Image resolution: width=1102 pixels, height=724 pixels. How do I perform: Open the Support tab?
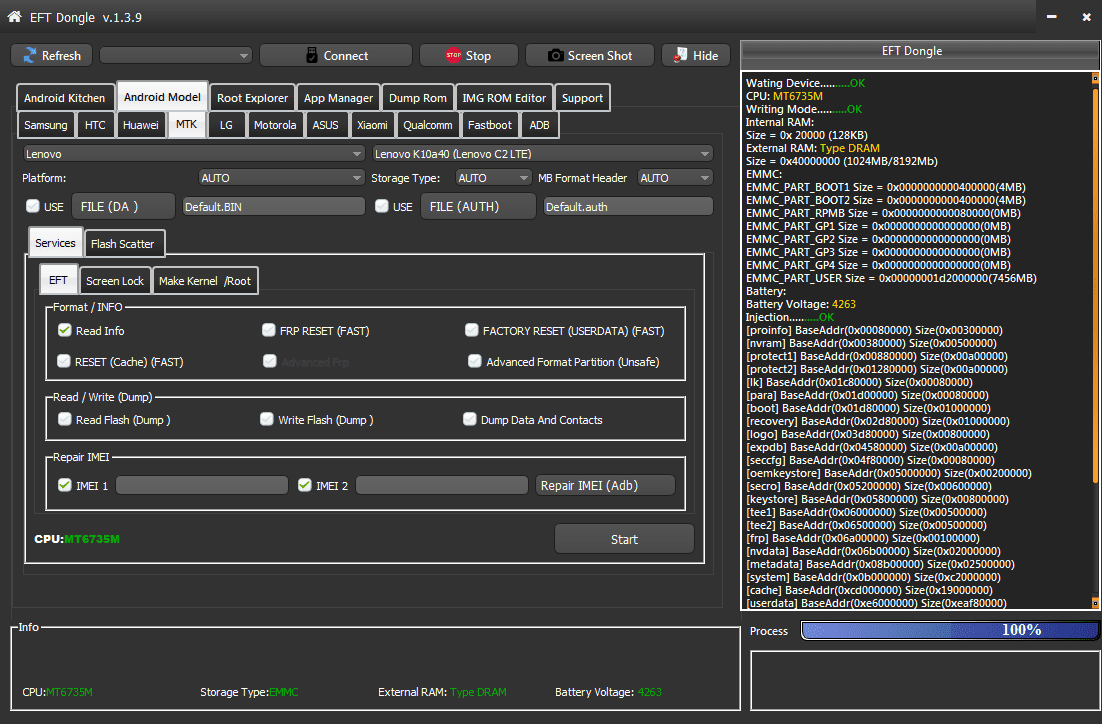(582, 98)
